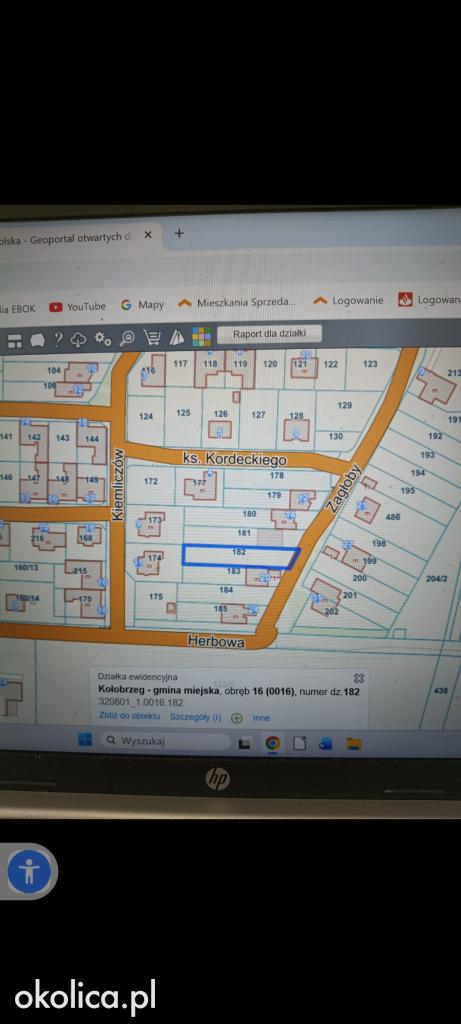This screenshot has width=461, height=1024.
Task: Open the settings gears tool
Action: 103,338
